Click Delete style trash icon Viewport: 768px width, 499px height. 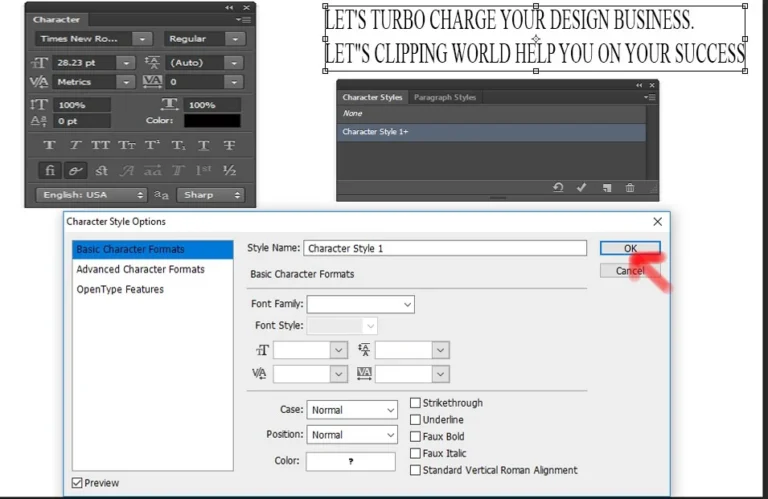pos(630,187)
